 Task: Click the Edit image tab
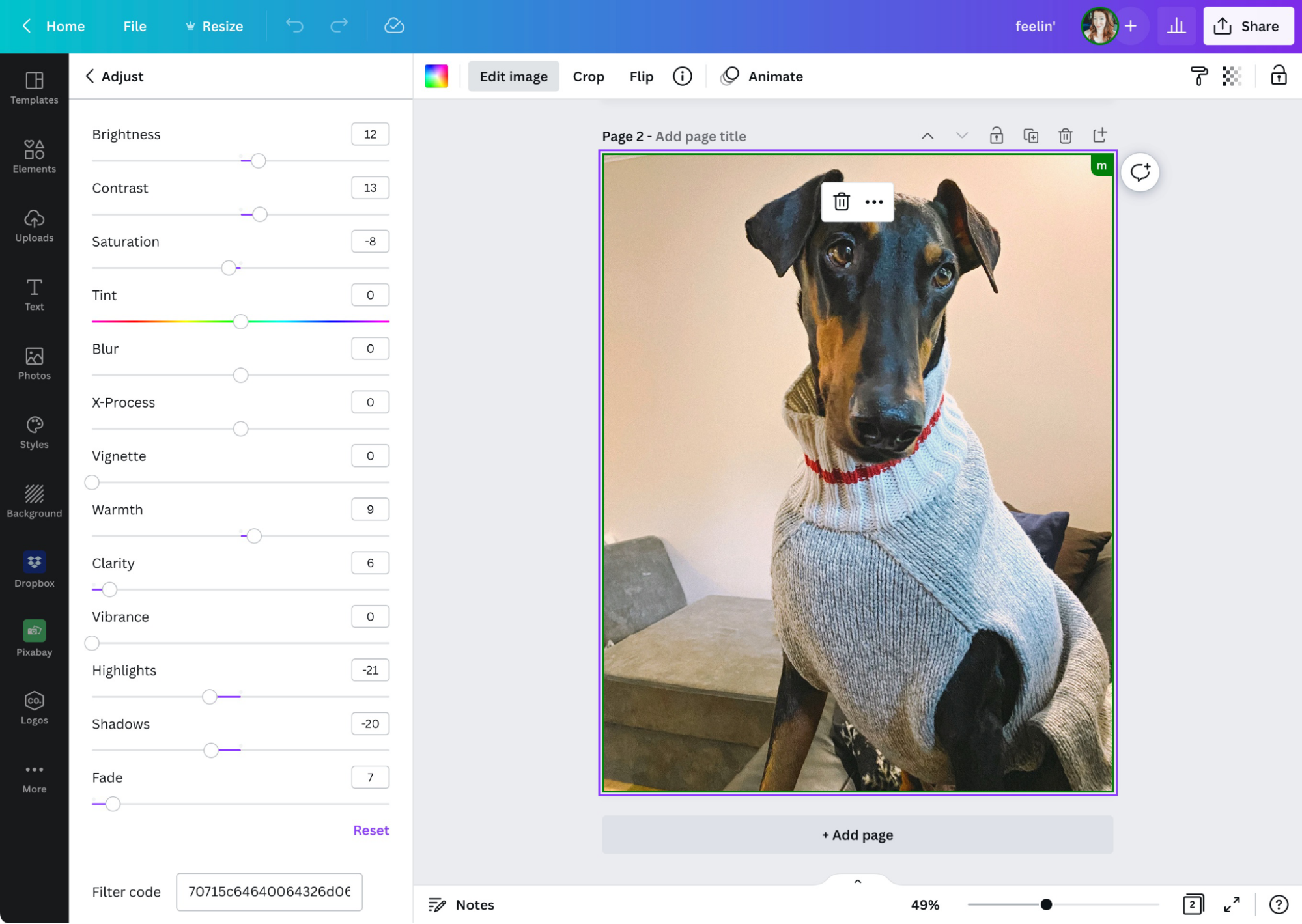coord(513,76)
